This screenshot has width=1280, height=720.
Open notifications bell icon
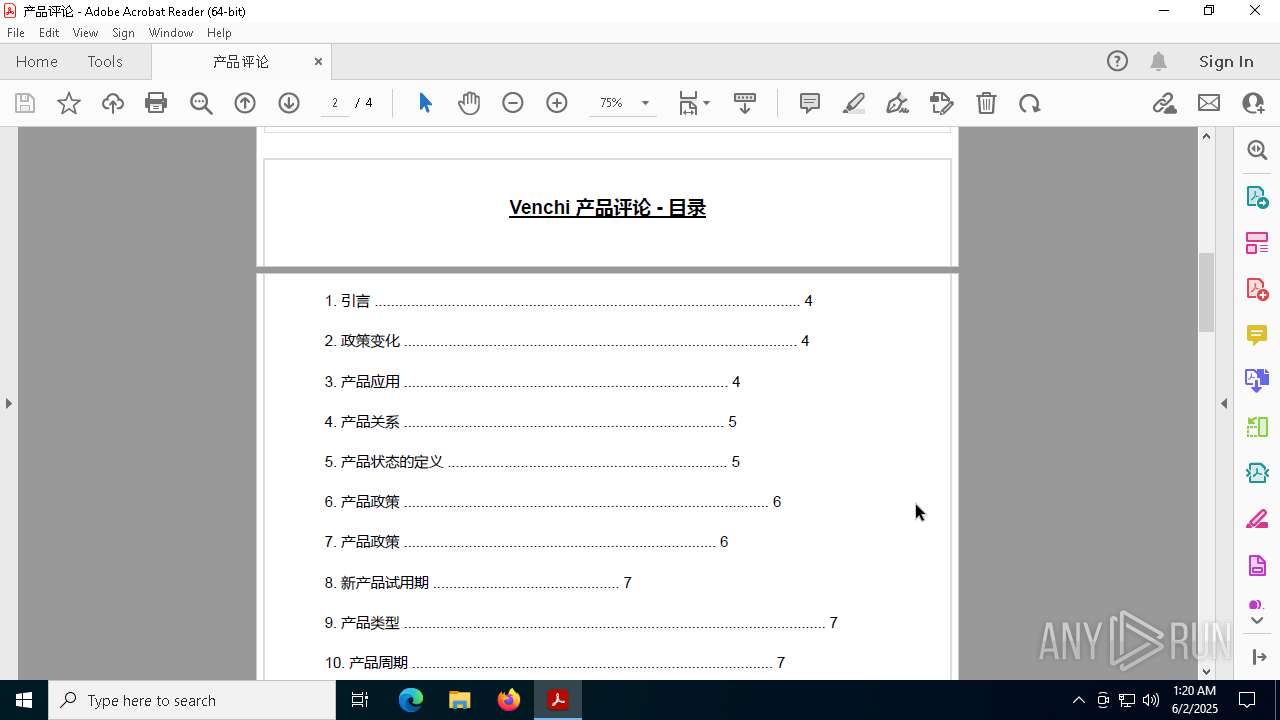pyautogui.click(x=1158, y=61)
